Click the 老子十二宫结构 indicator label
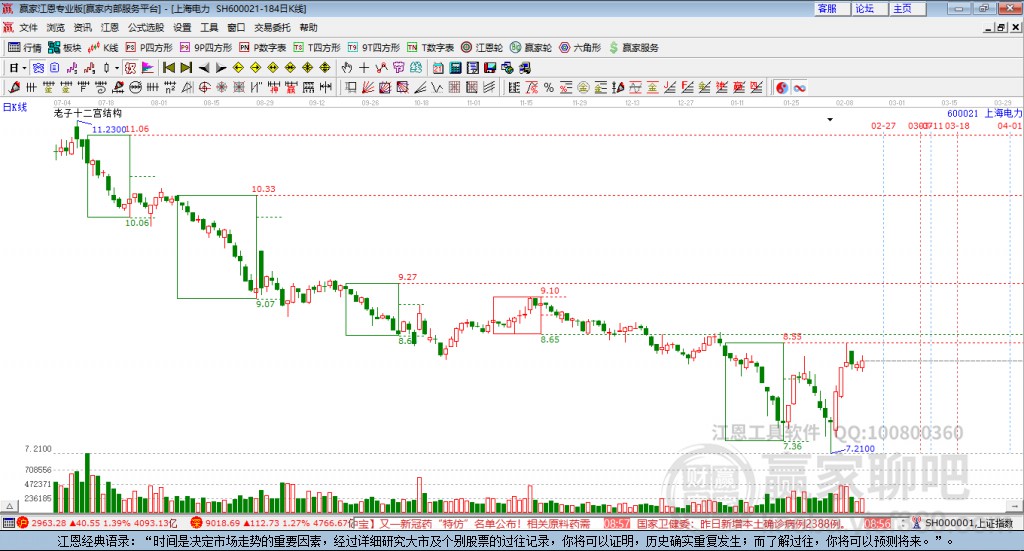 (x=87, y=114)
